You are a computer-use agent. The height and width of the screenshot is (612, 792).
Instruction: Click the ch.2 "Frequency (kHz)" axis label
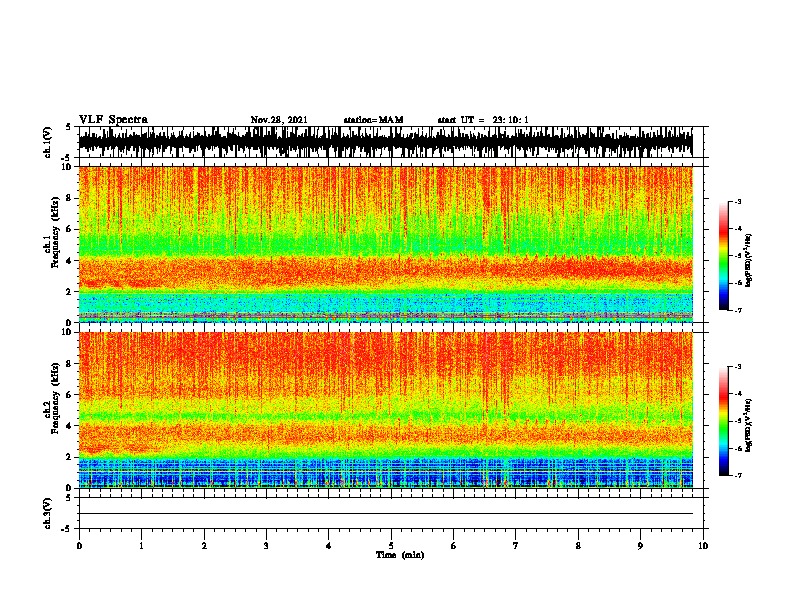coord(55,398)
